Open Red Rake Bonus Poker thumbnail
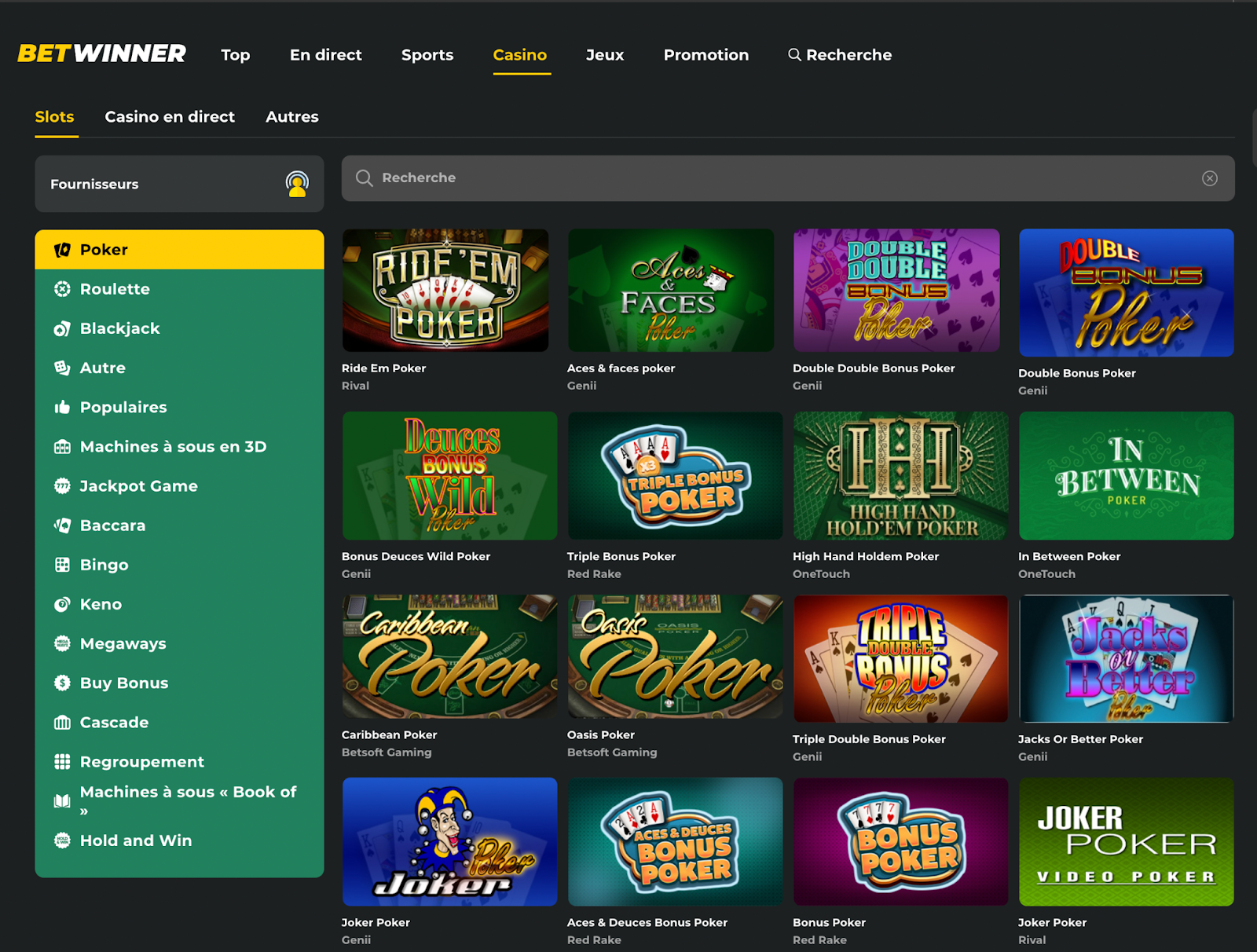1257x952 pixels. 900,841
